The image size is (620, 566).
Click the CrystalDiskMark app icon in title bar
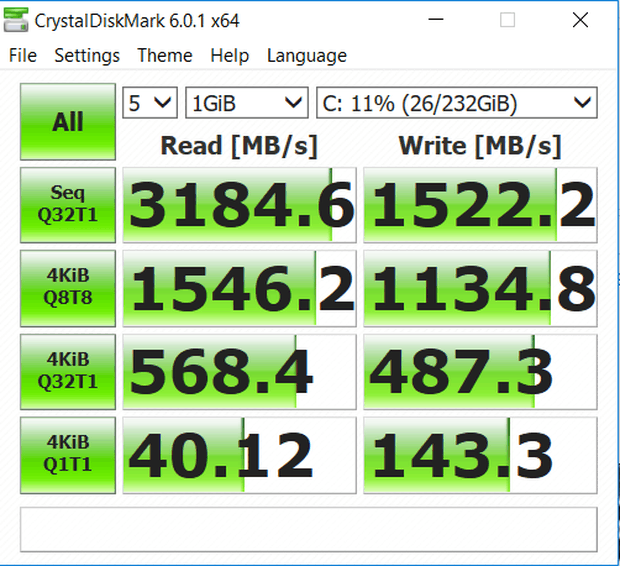pos(16,20)
